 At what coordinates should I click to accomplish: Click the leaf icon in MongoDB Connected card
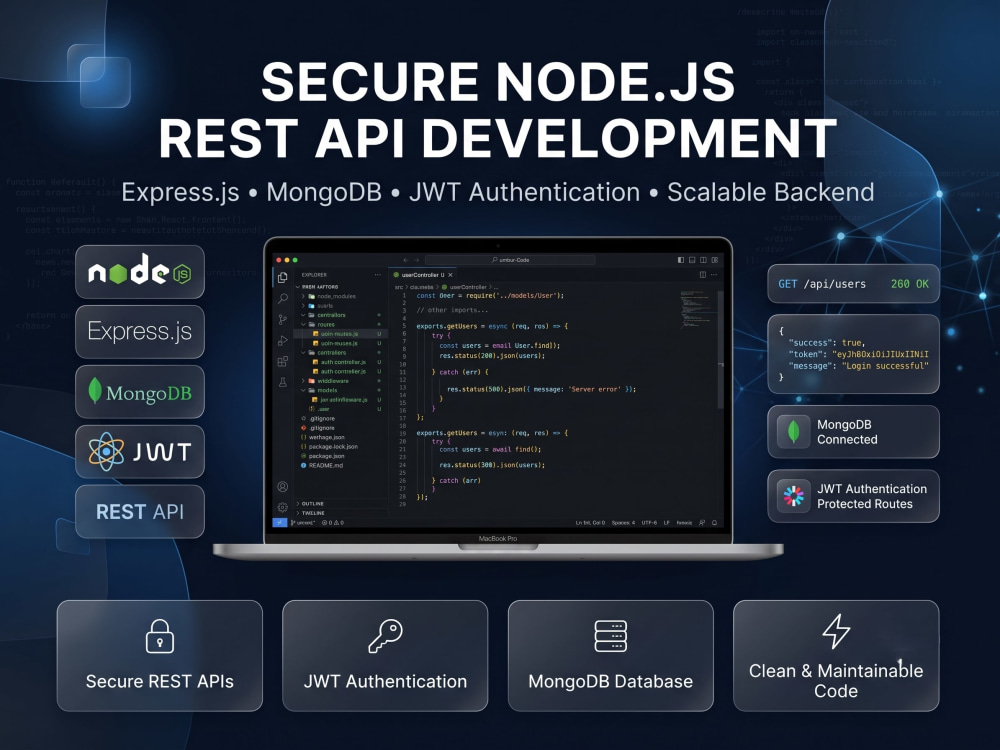click(x=793, y=432)
